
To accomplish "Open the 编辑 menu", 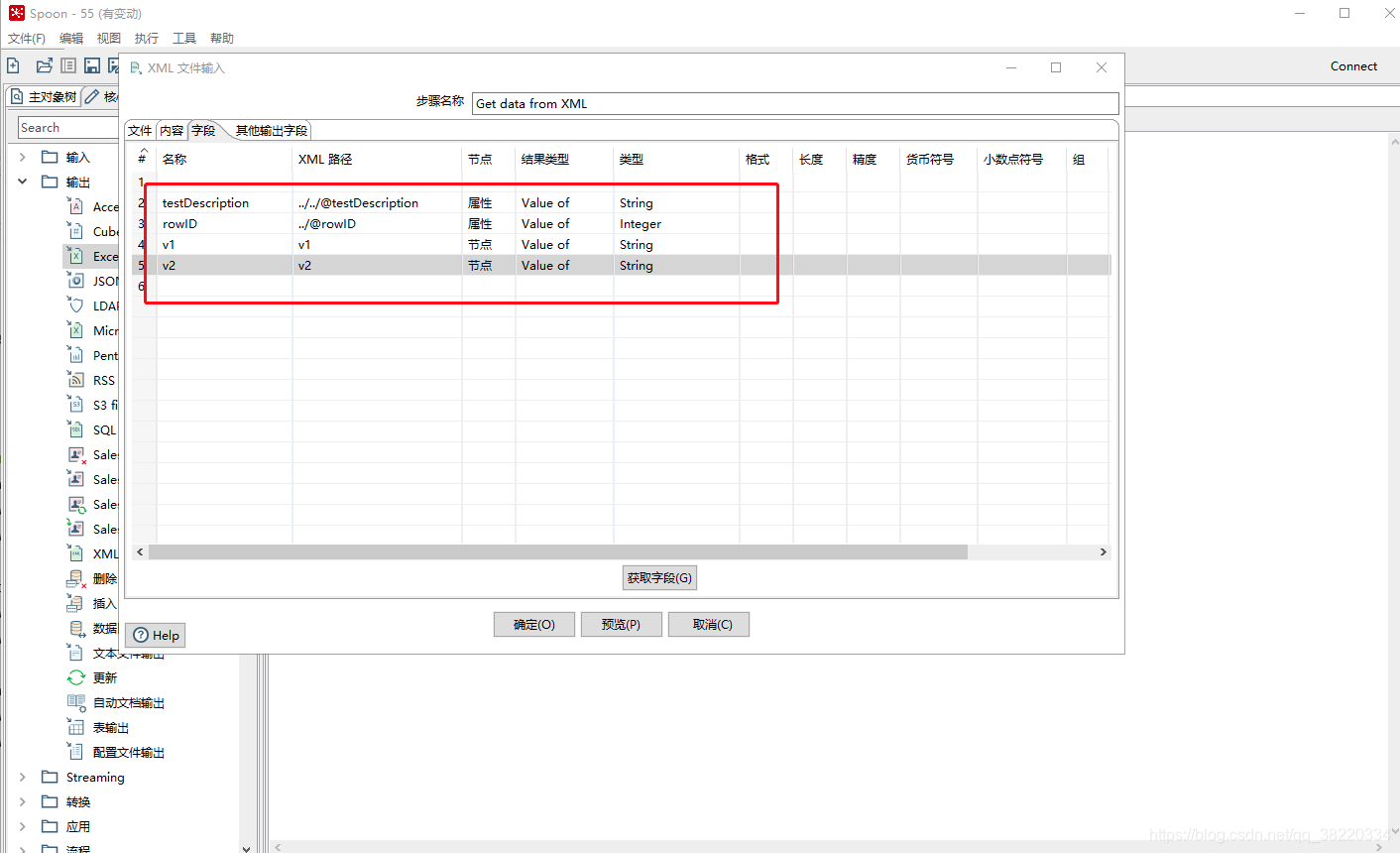I will (x=71, y=38).
